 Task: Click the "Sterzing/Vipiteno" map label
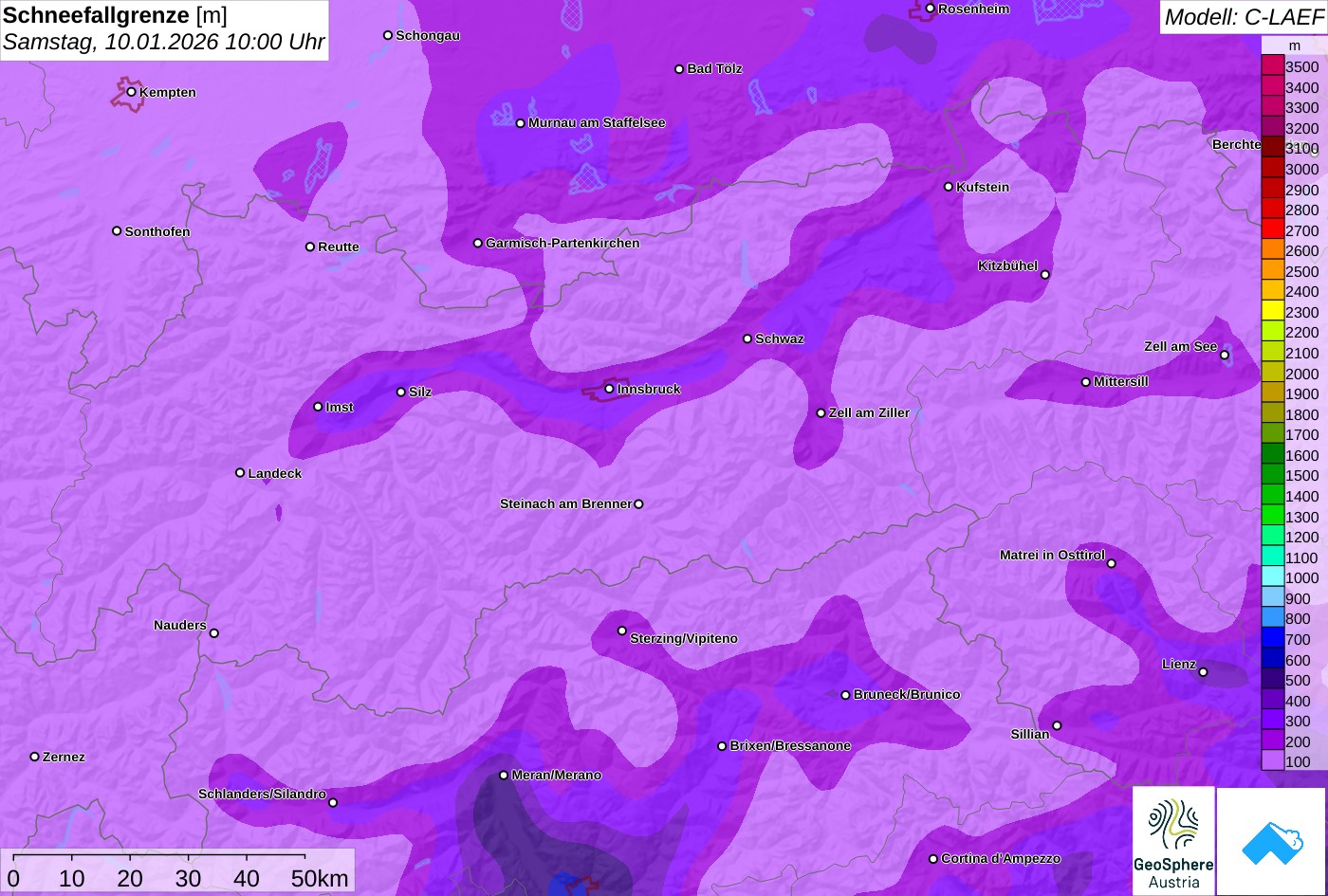tap(684, 639)
